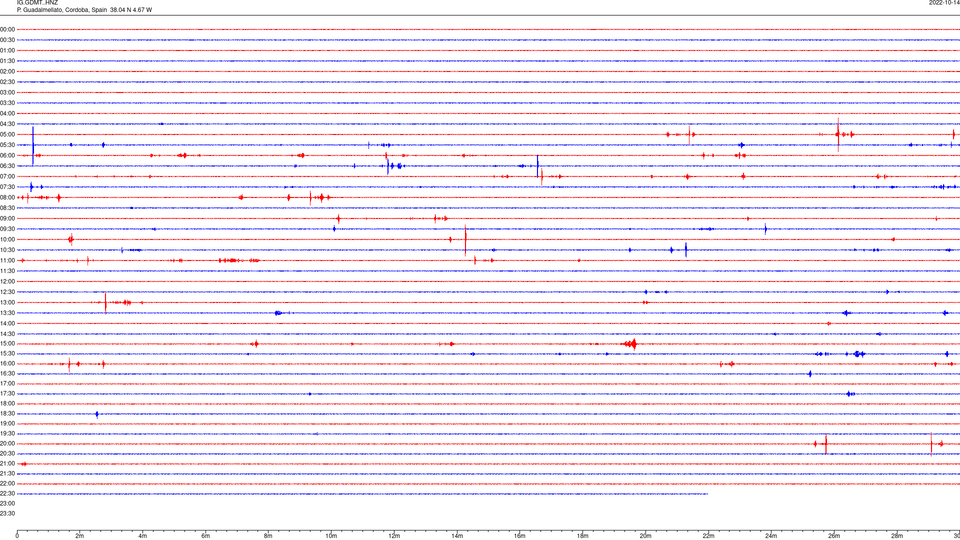Click the '22:00' time row label

[x=7, y=484]
